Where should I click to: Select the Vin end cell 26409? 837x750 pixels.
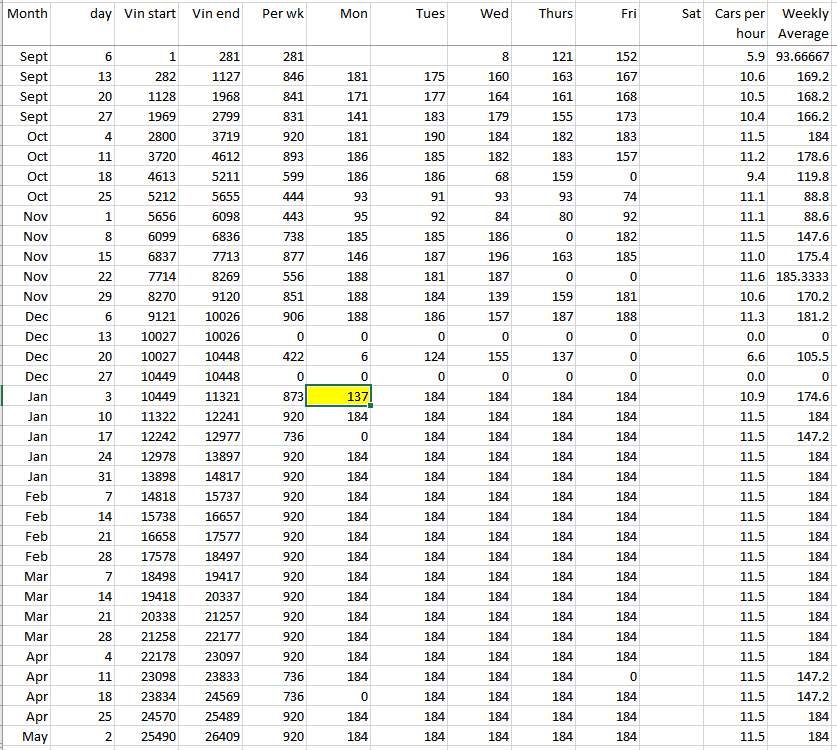pyautogui.click(x=215, y=737)
